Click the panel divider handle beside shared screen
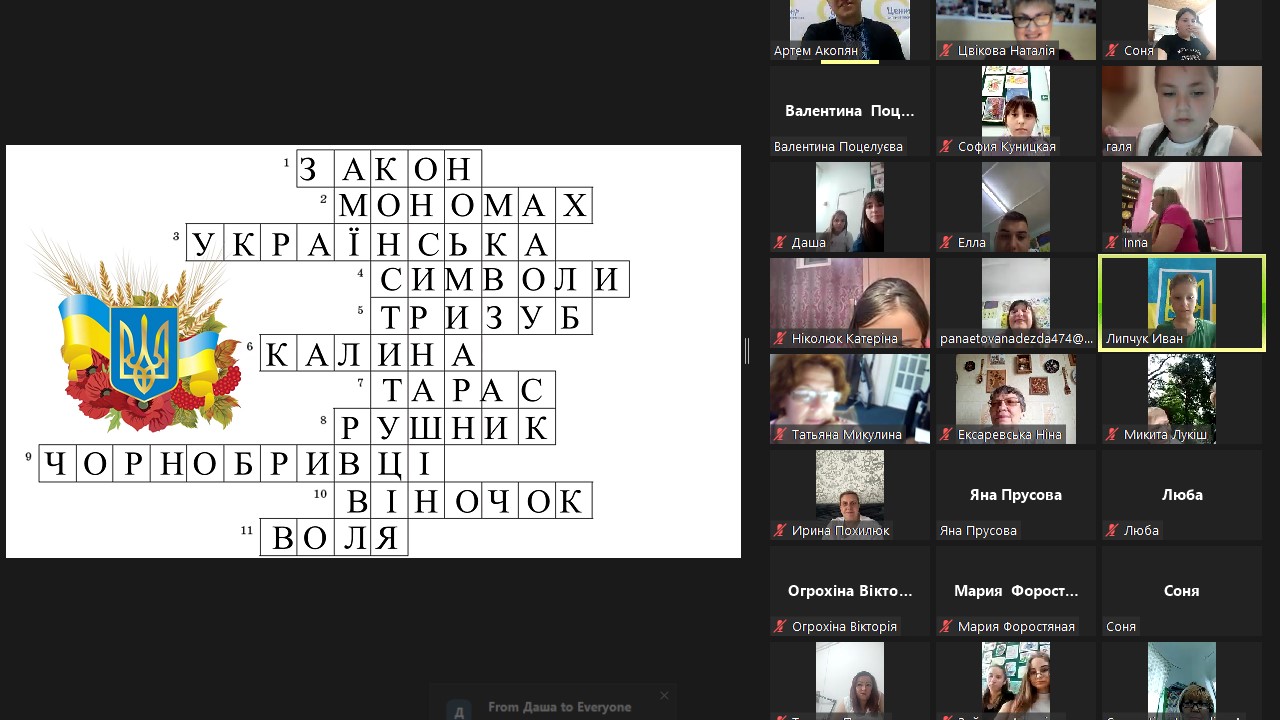The height and width of the screenshot is (720, 1280). [747, 351]
